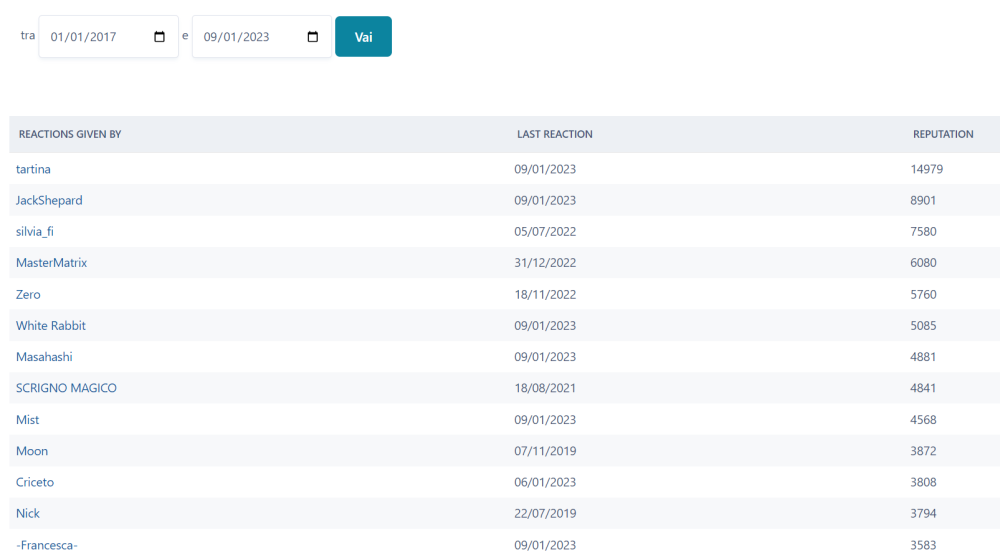This screenshot has width=1000, height=560.
Task: Open the Moon user link
Action: [32, 451]
